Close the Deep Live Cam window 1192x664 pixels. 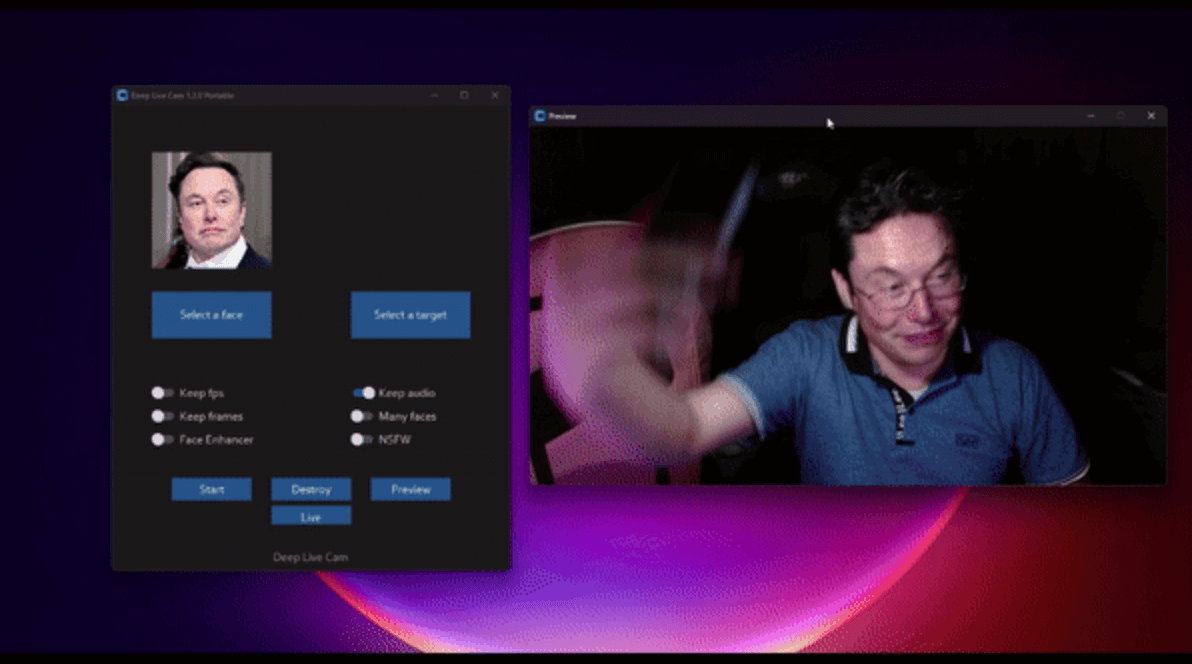(x=495, y=95)
